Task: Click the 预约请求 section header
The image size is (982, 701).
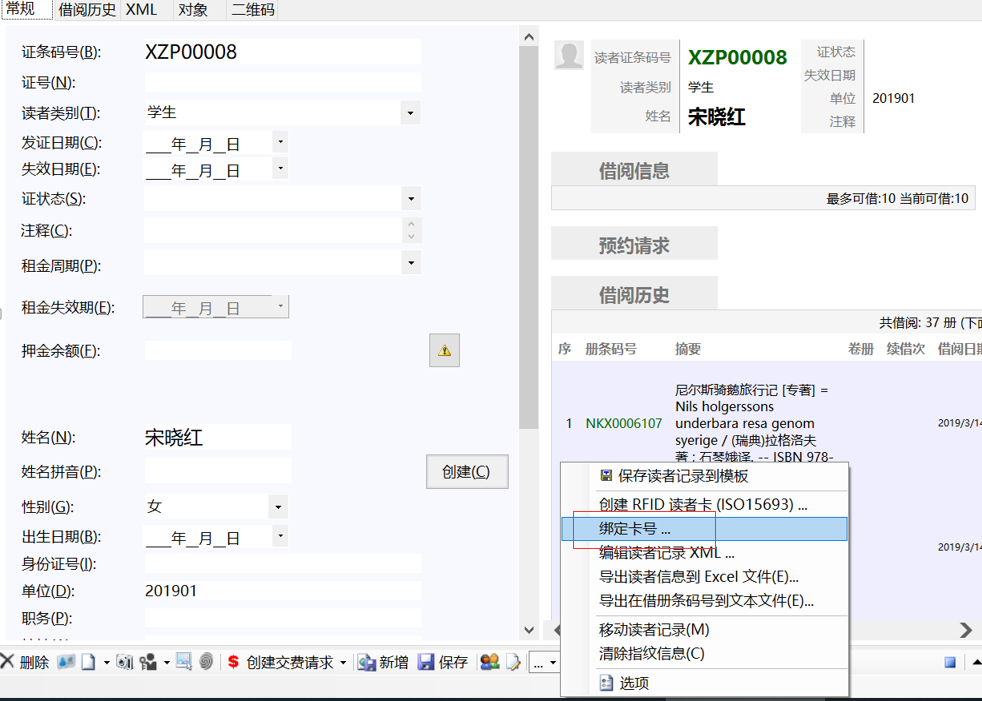Action: [634, 245]
